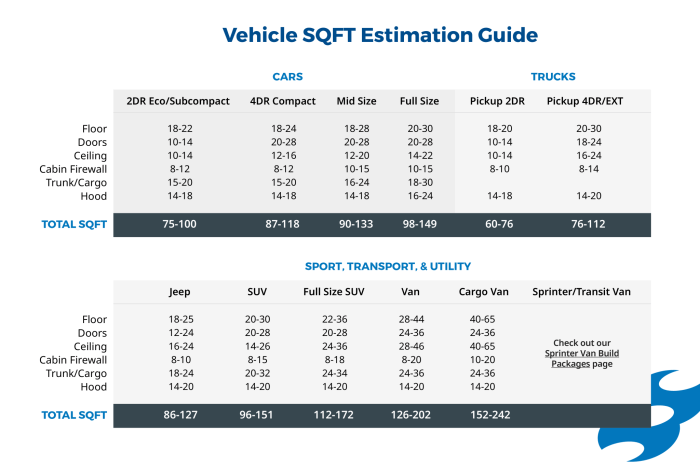Click the Jeep column header

pos(179,292)
